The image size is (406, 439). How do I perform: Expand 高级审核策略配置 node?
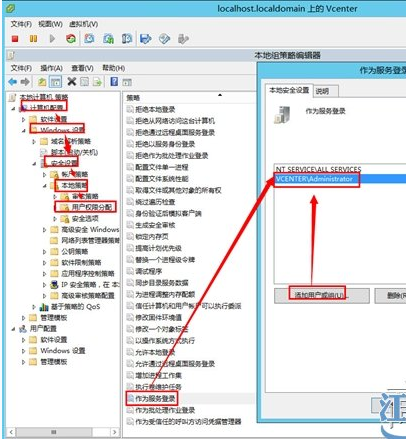(45, 296)
